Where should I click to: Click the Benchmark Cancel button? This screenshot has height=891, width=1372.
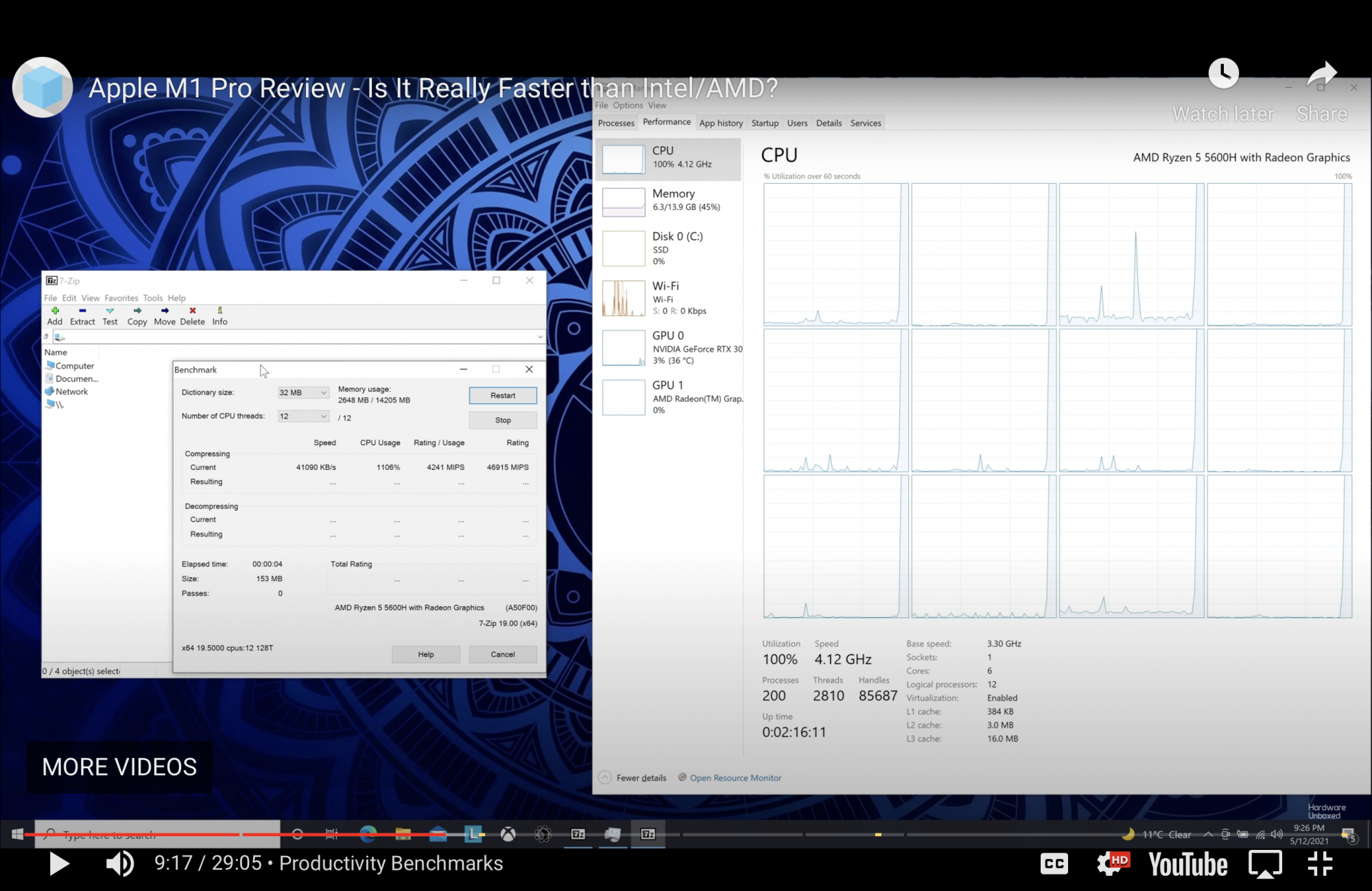click(503, 654)
